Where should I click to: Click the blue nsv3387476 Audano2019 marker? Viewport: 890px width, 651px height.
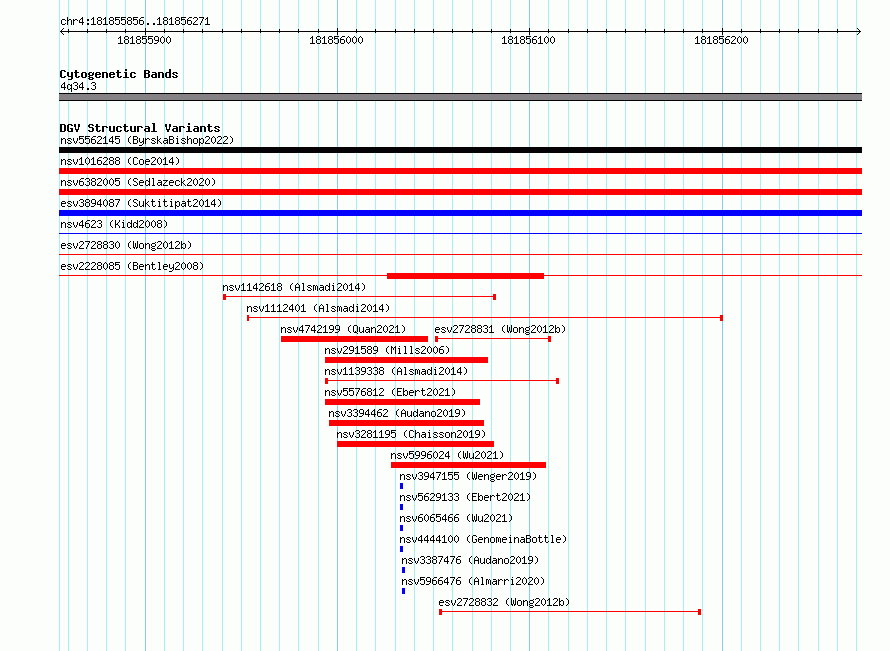pos(404,570)
